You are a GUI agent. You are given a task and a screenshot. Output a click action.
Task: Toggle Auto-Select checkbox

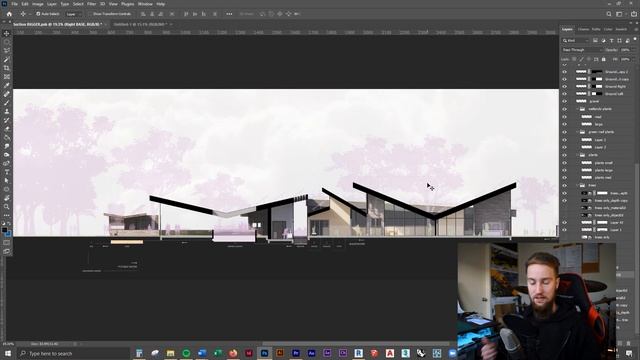(38, 14)
